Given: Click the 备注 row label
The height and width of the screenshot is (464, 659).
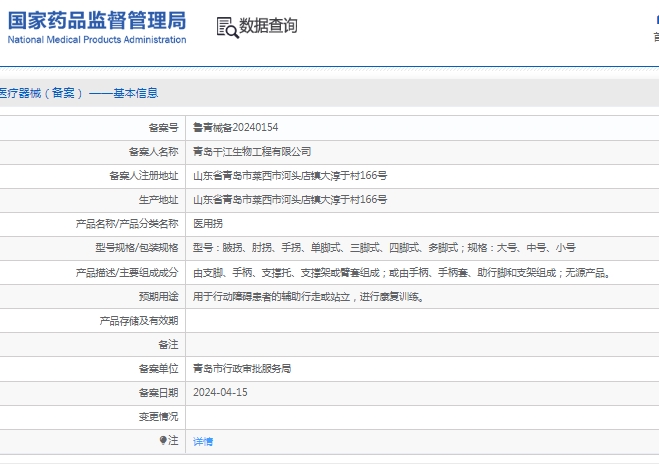Looking at the screenshot, I should tap(169, 345).
